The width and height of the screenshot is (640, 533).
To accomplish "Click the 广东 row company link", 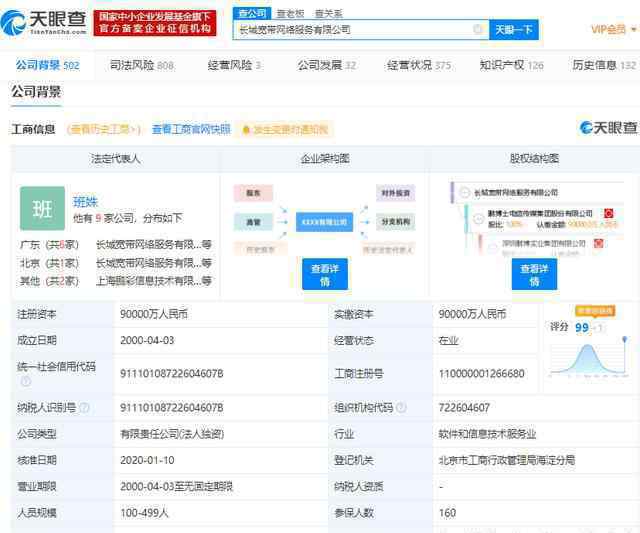I will tap(154, 244).
